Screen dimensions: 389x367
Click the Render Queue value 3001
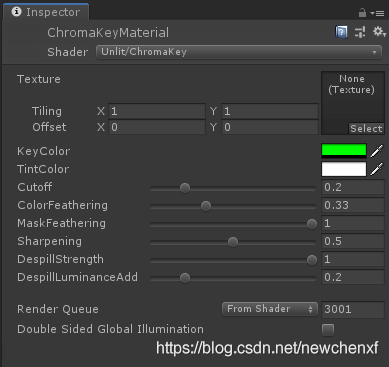[353, 309]
